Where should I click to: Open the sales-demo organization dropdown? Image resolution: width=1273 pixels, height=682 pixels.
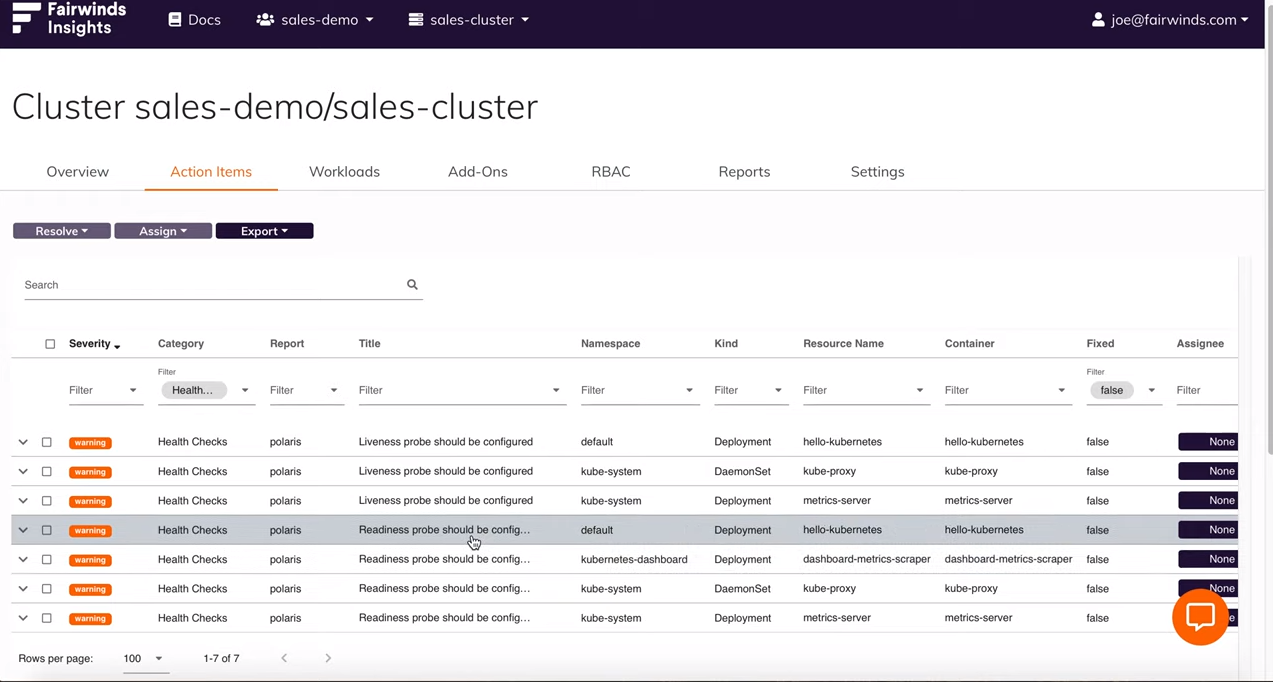pyautogui.click(x=315, y=19)
